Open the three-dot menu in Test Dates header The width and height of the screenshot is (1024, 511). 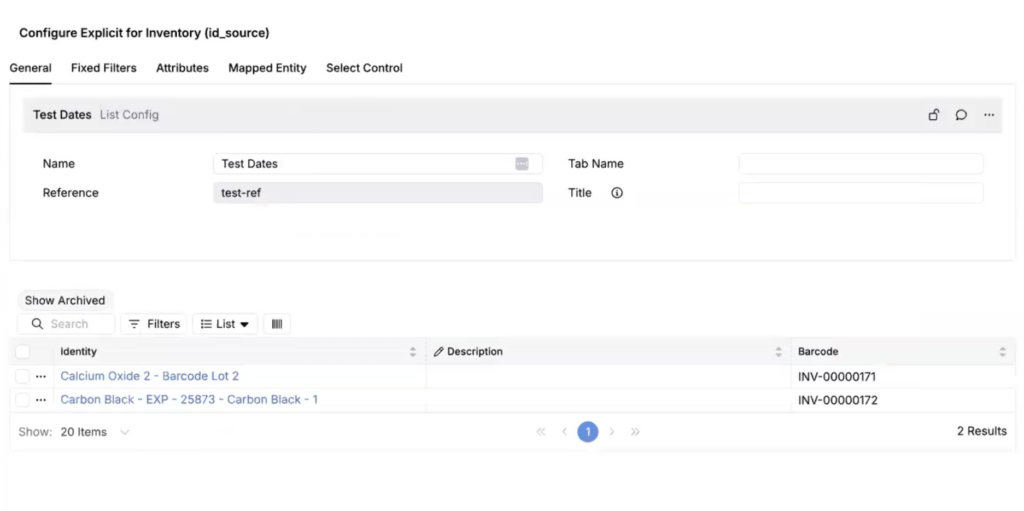click(989, 115)
